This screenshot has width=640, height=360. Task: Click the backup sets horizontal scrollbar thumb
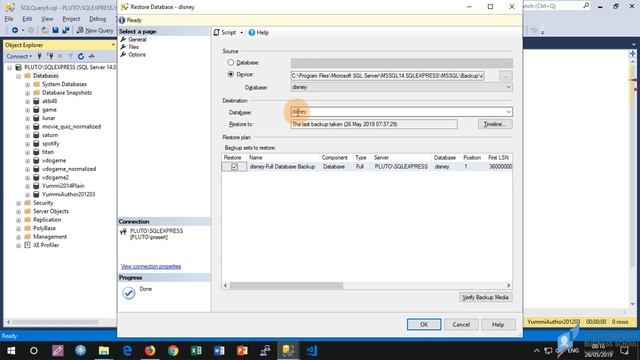(286, 286)
